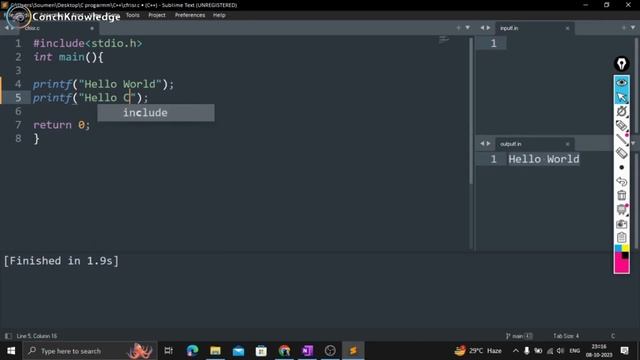This screenshot has height=360, width=640.
Task: Choose the black dot pen size option
Action: (x=621, y=167)
